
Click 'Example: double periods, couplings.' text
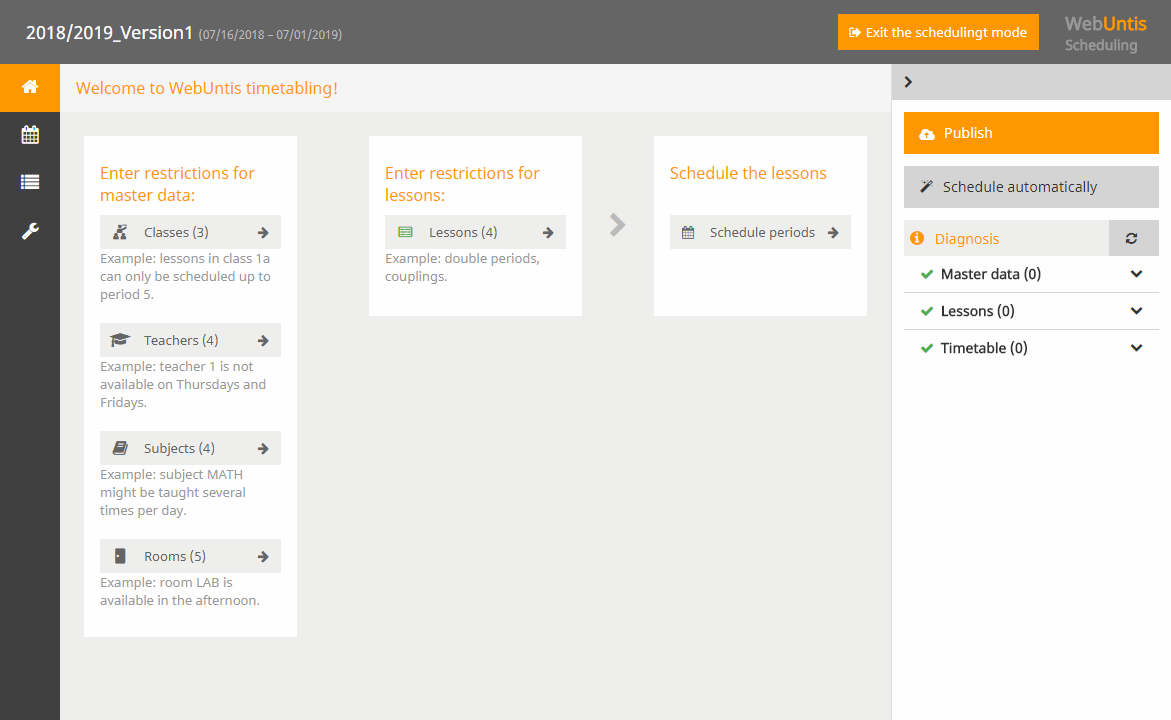pyautogui.click(x=462, y=267)
